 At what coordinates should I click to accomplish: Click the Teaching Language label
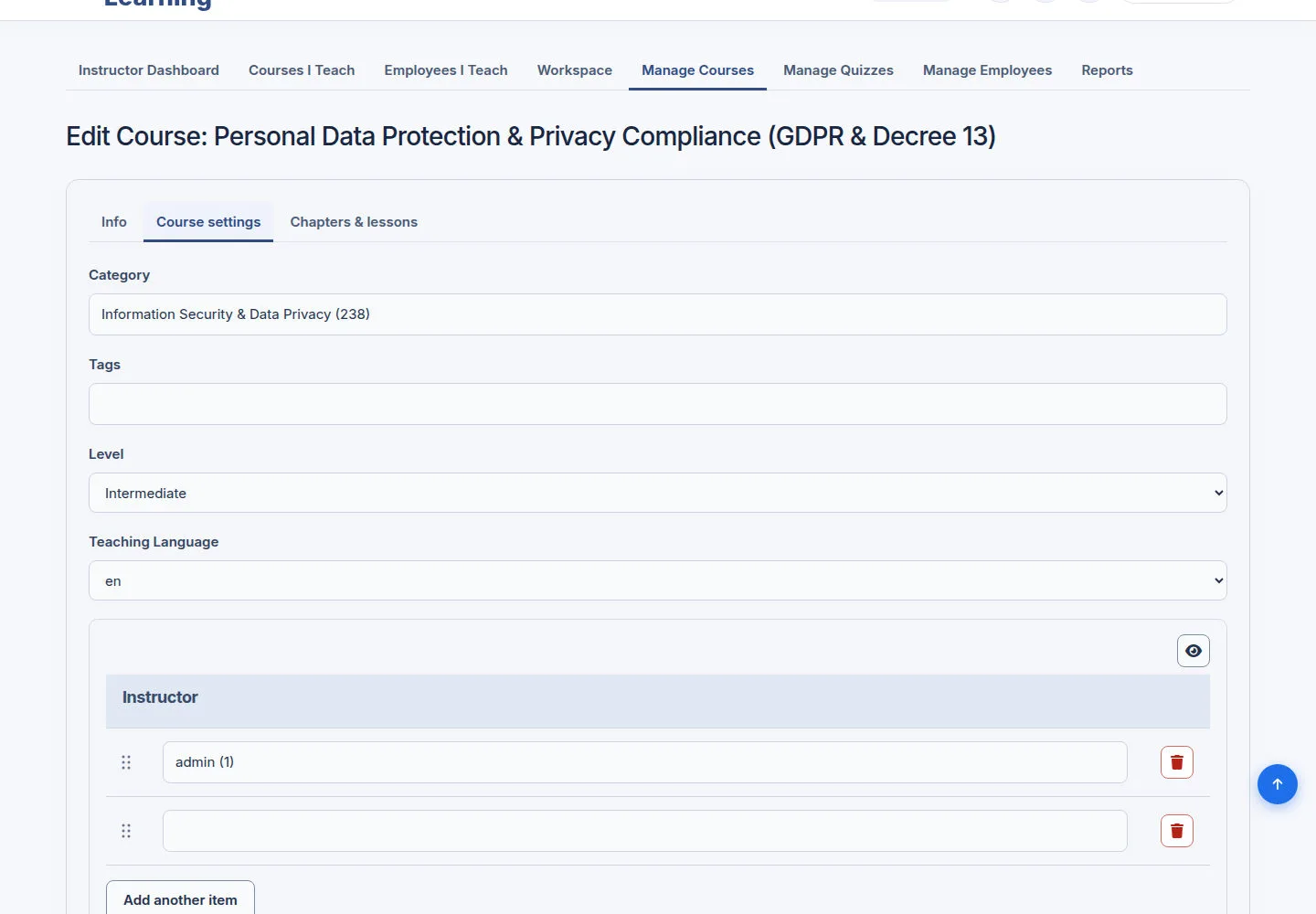pos(154,542)
